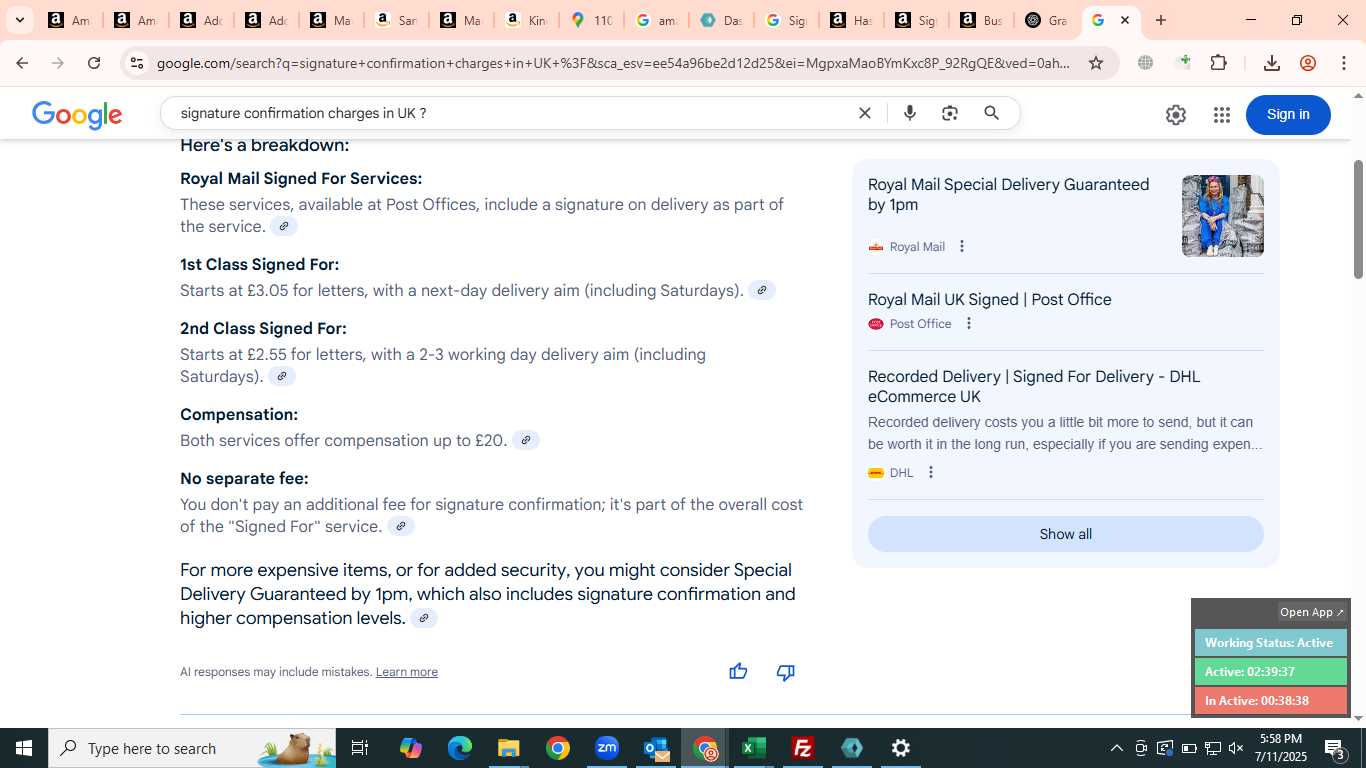Go to Google homepage via logo
The image size is (1366, 768).
point(77,115)
